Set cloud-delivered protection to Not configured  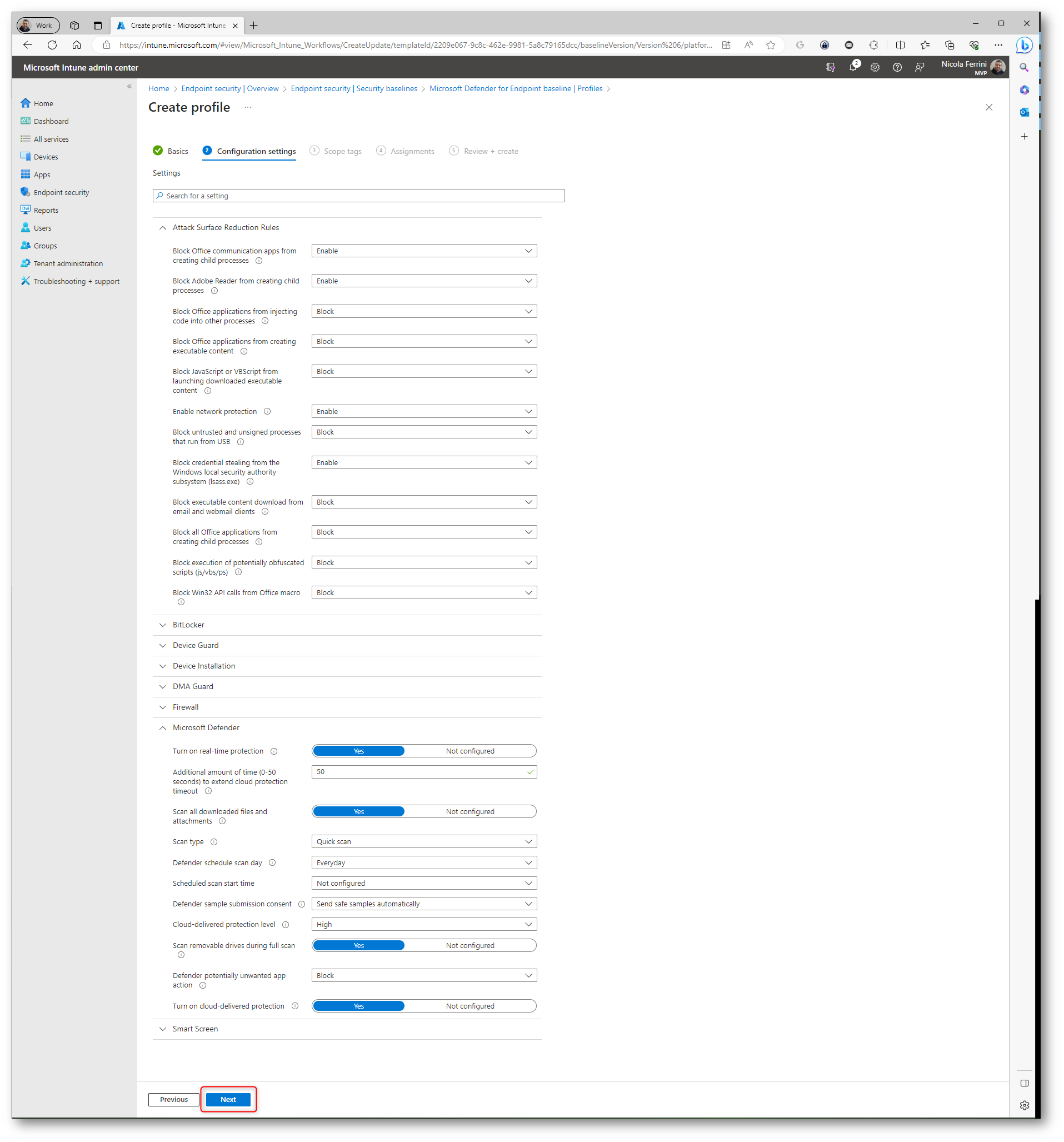coord(469,1005)
